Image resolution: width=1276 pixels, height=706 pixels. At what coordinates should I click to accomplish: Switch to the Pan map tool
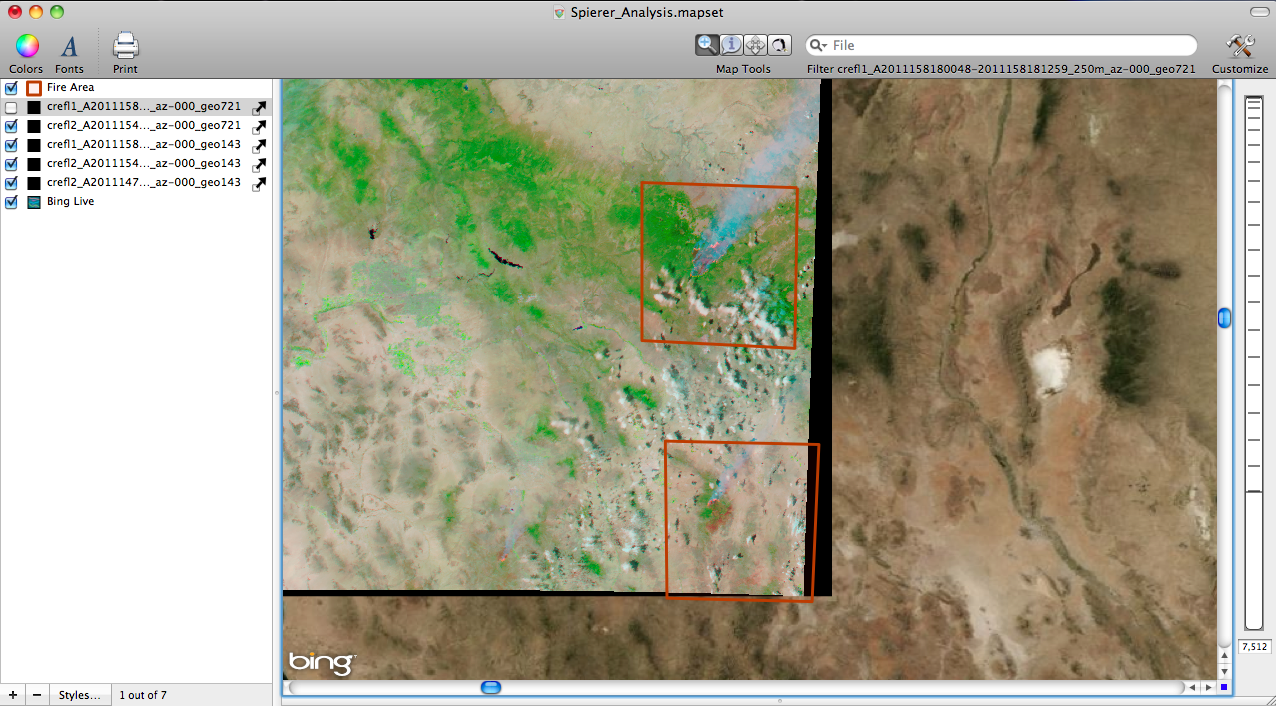755,44
